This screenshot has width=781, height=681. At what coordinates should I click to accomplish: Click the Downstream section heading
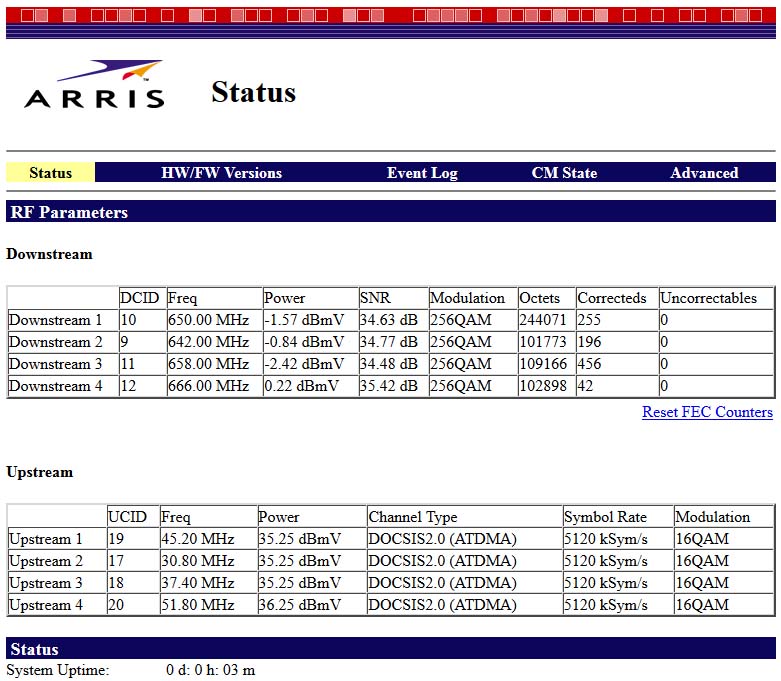coord(49,254)
